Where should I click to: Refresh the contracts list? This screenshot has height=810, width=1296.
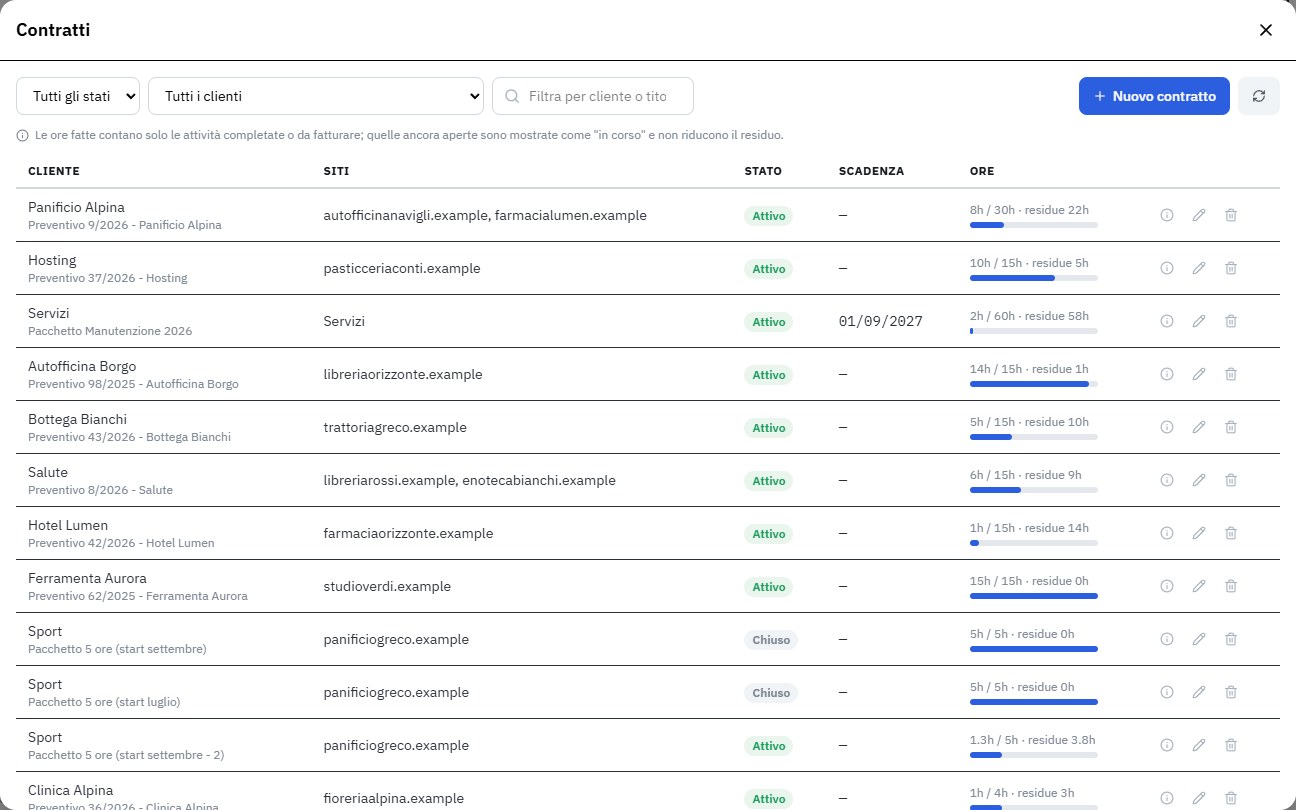pyautogui.click(x=1259, y=96)
